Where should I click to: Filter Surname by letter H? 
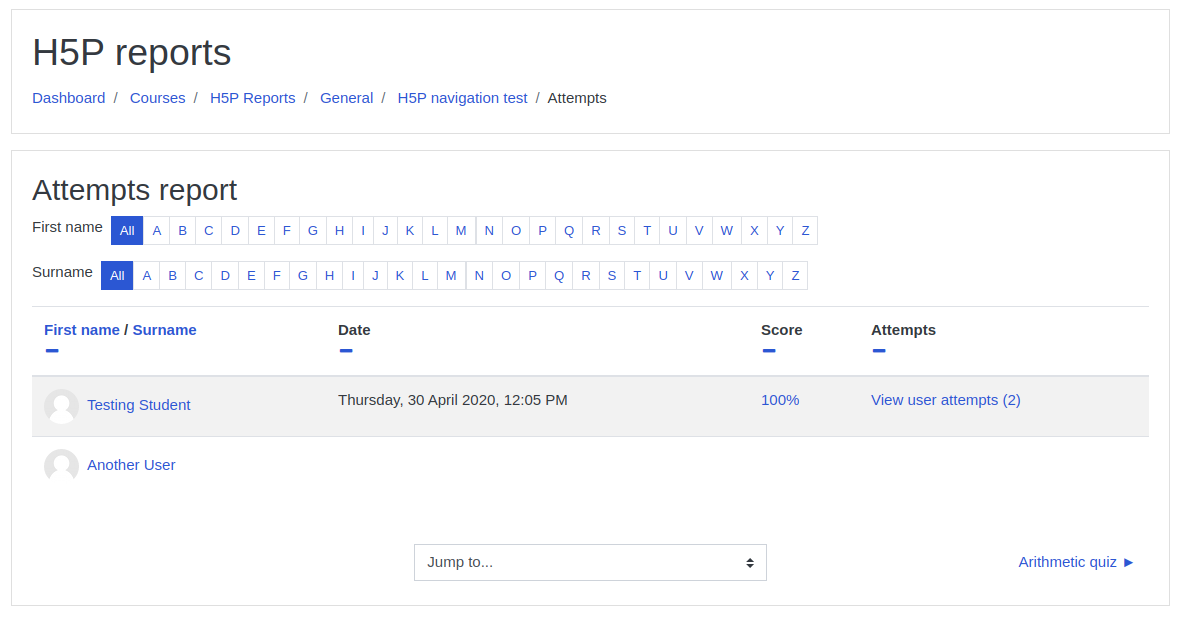pyautogui.click(x=329, y=276)
